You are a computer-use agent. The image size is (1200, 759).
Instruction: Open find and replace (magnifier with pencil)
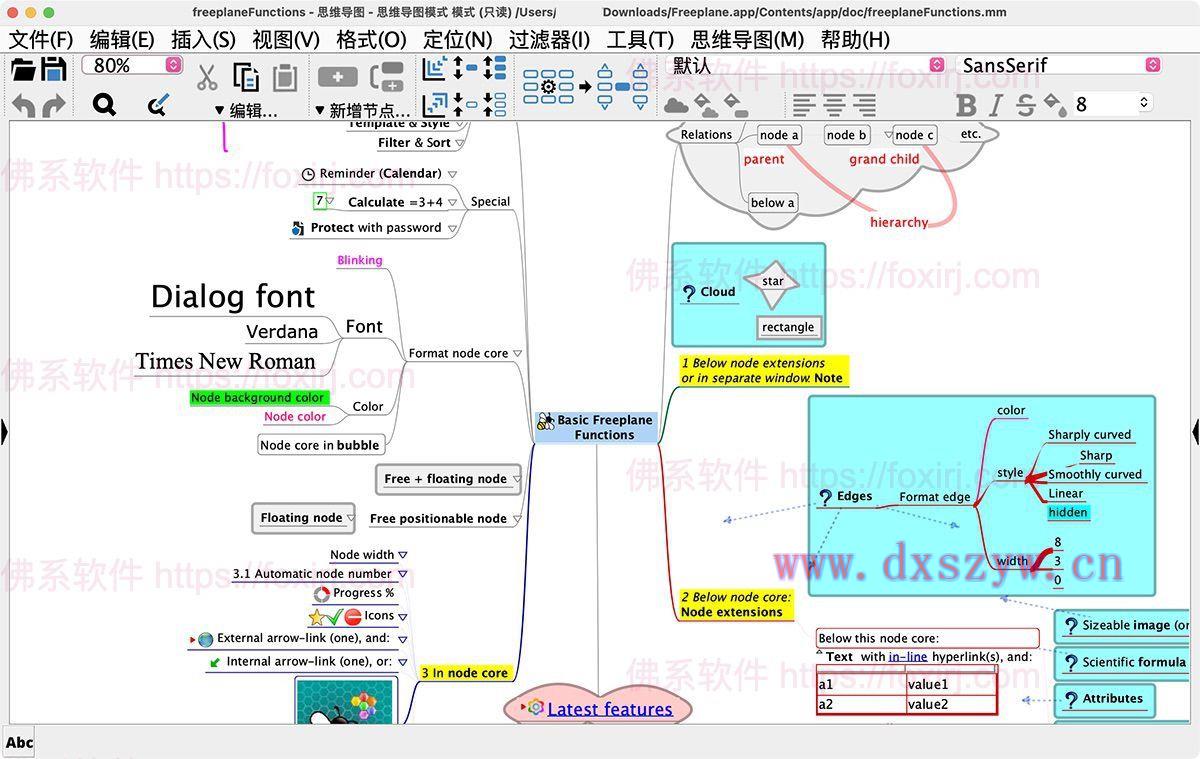[157, 105]
